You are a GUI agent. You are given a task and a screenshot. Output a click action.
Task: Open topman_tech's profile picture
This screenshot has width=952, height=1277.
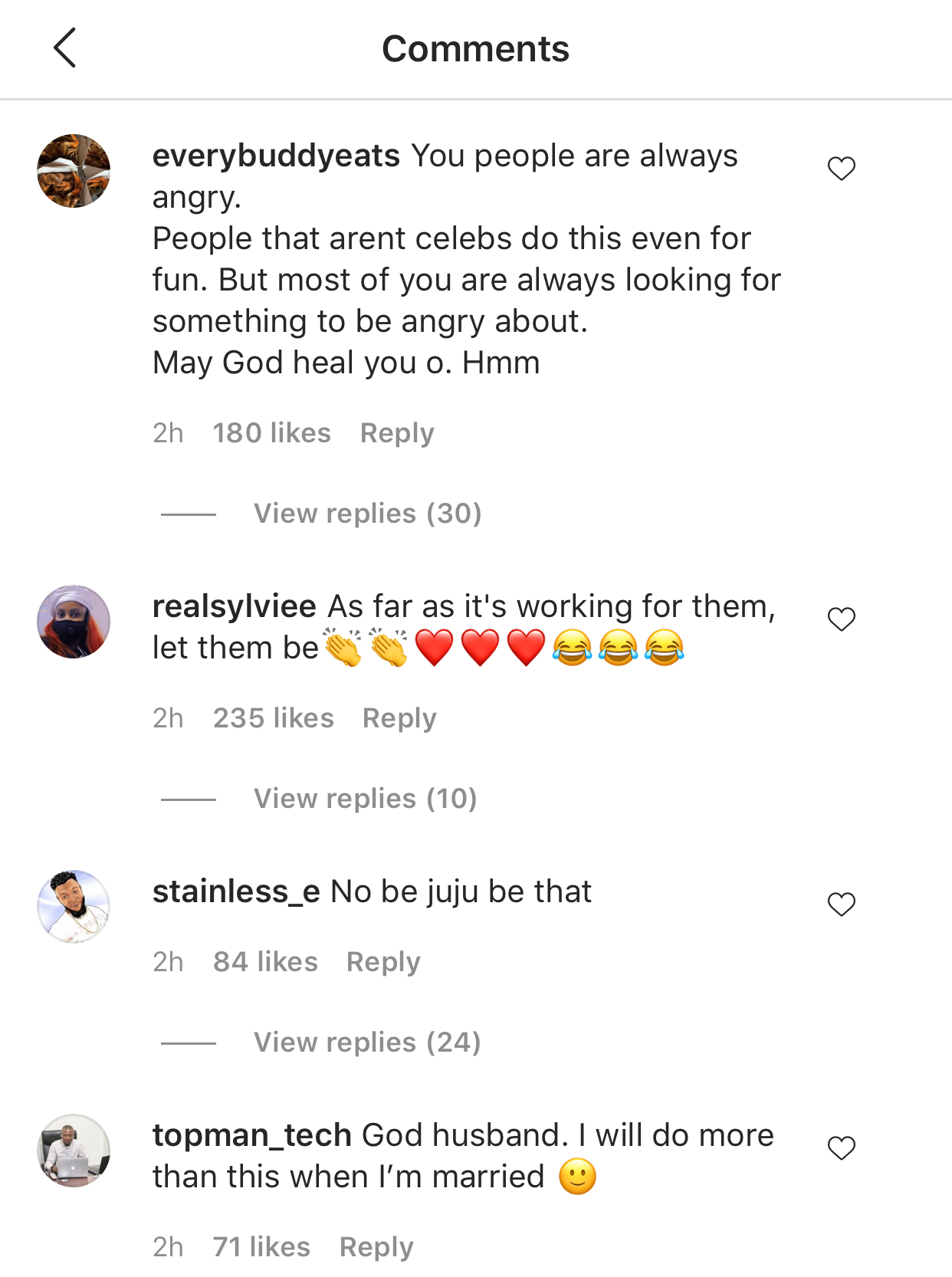pyautogui.click(x=74, y=1151)
